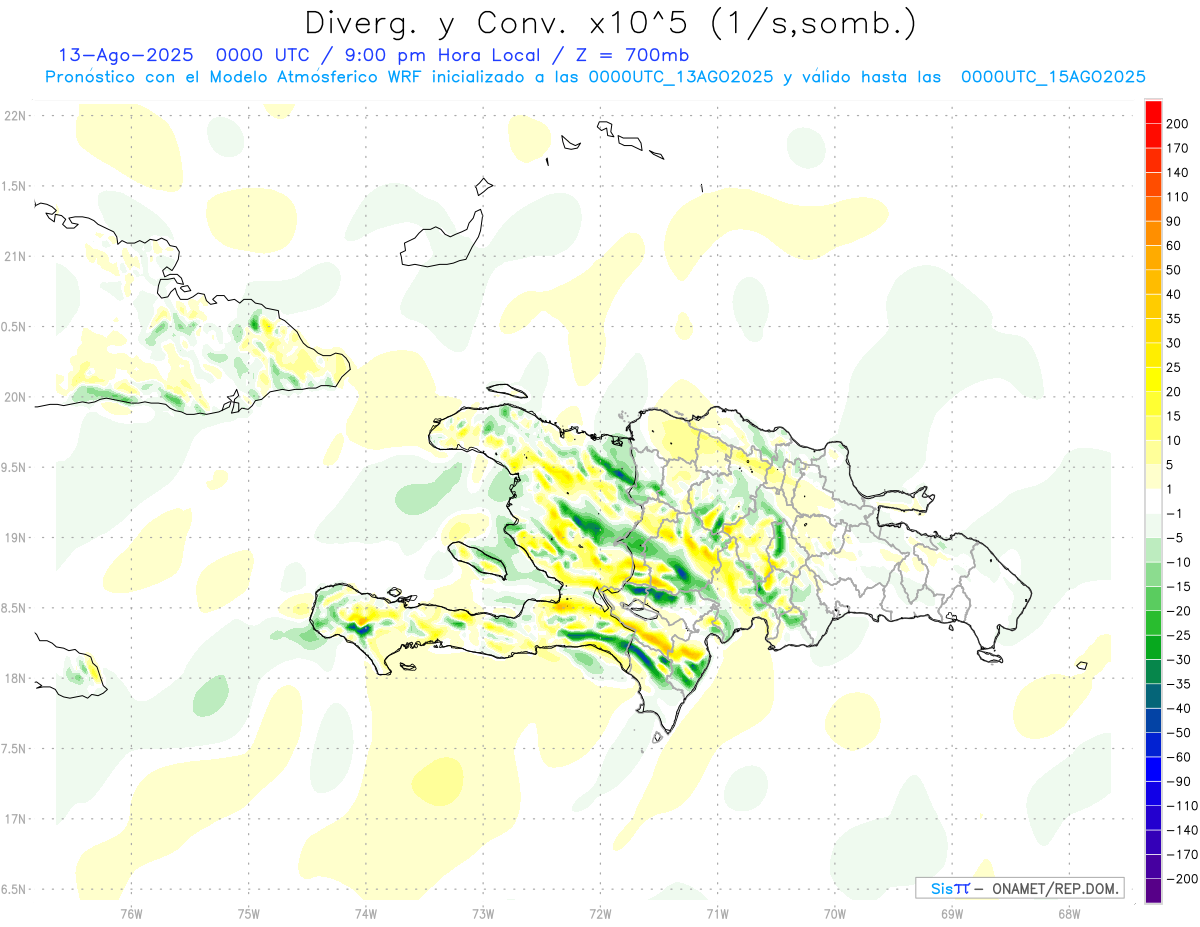
Task: Select the positive 5 colorbar value
Action: point(1172,465)
